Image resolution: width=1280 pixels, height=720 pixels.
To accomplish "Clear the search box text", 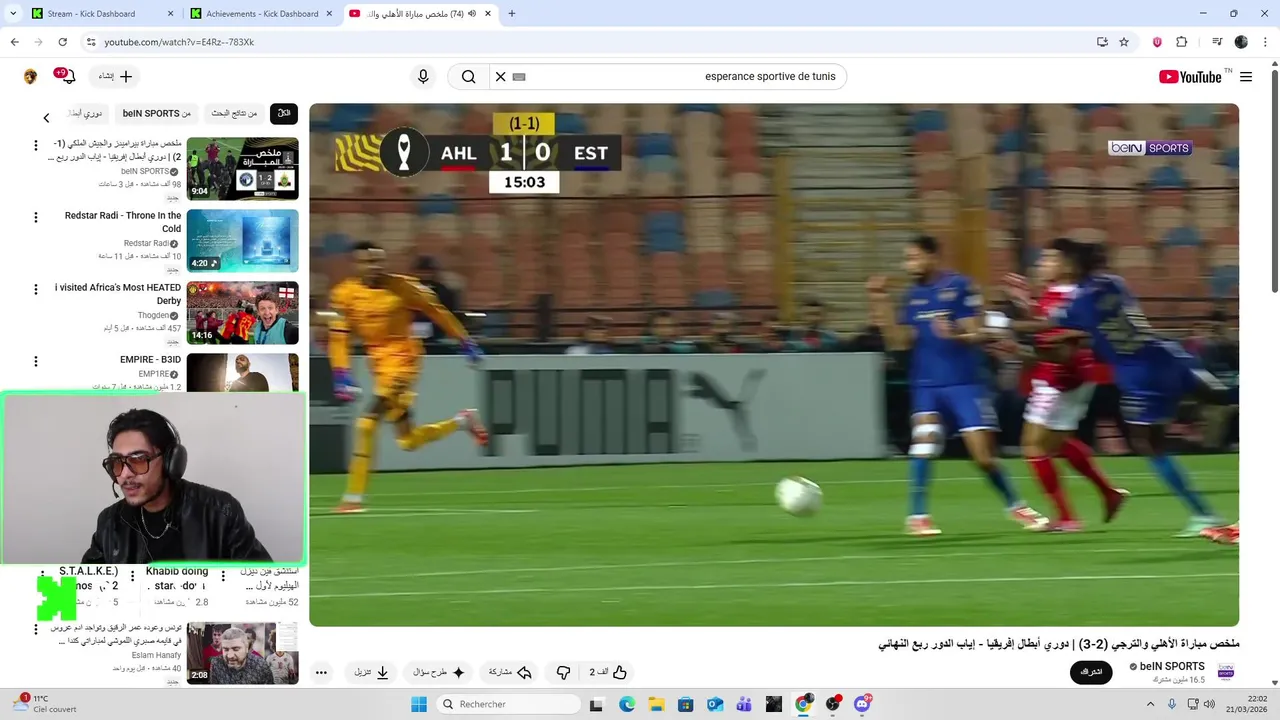I will coord(501,77).
